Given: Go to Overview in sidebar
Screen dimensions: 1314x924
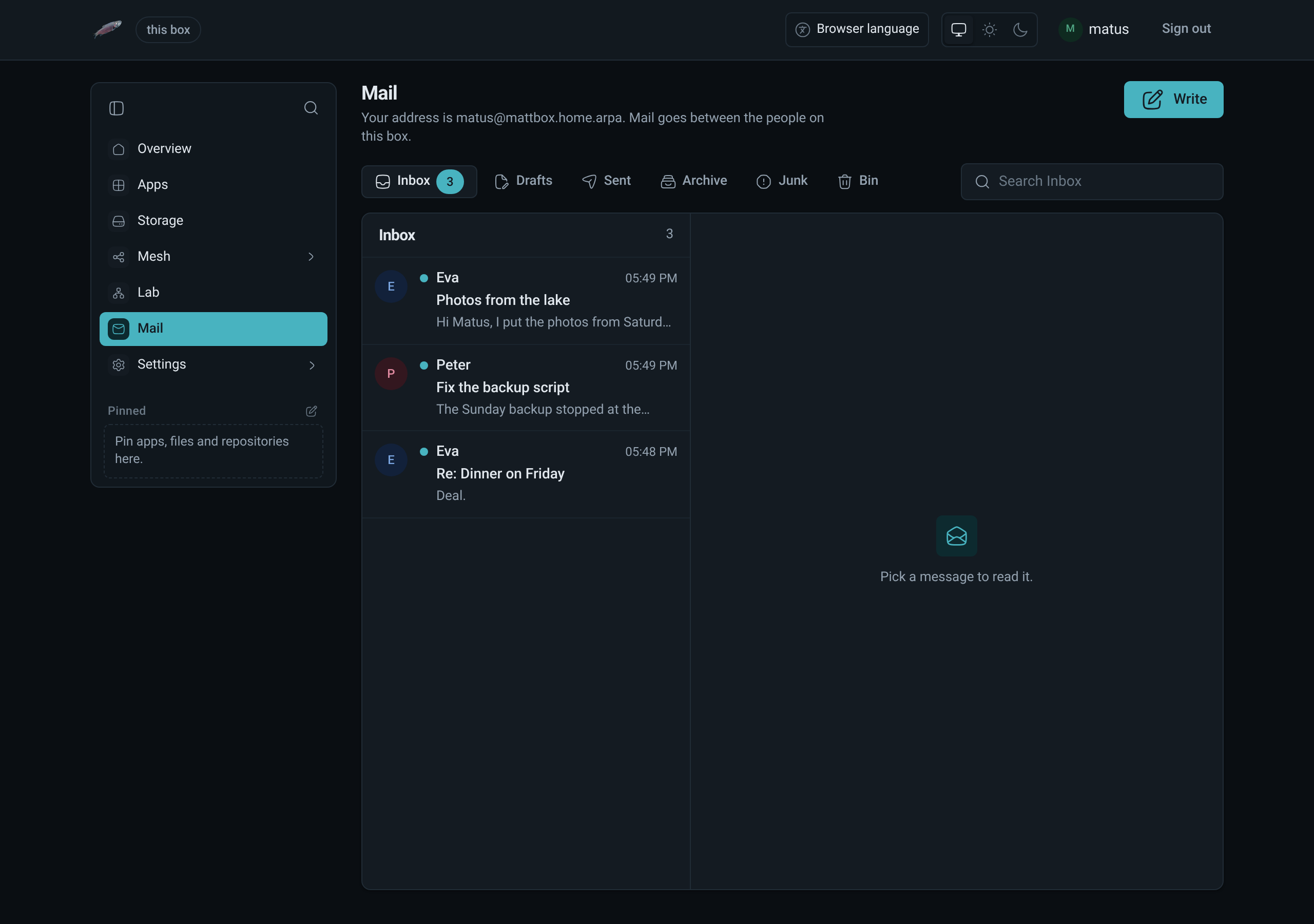Looking at the screenshot, I should [x=214, y=149].
